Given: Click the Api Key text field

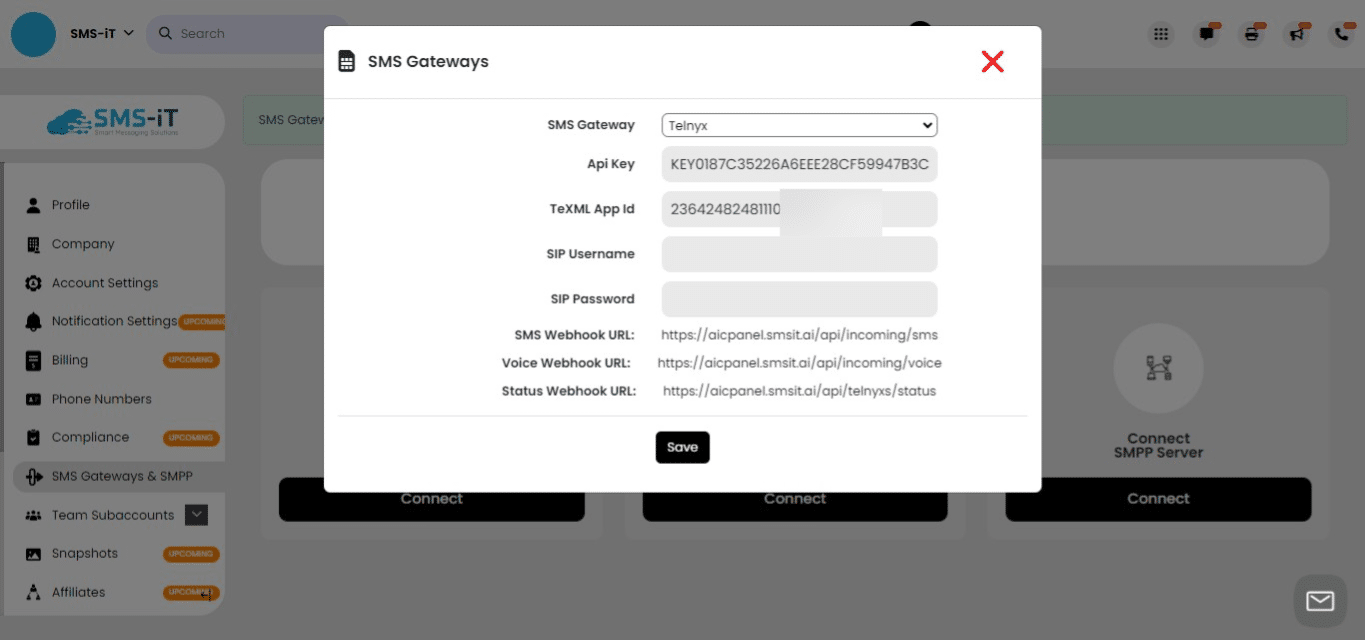Looking at the screenshot, I should point(799,164).
